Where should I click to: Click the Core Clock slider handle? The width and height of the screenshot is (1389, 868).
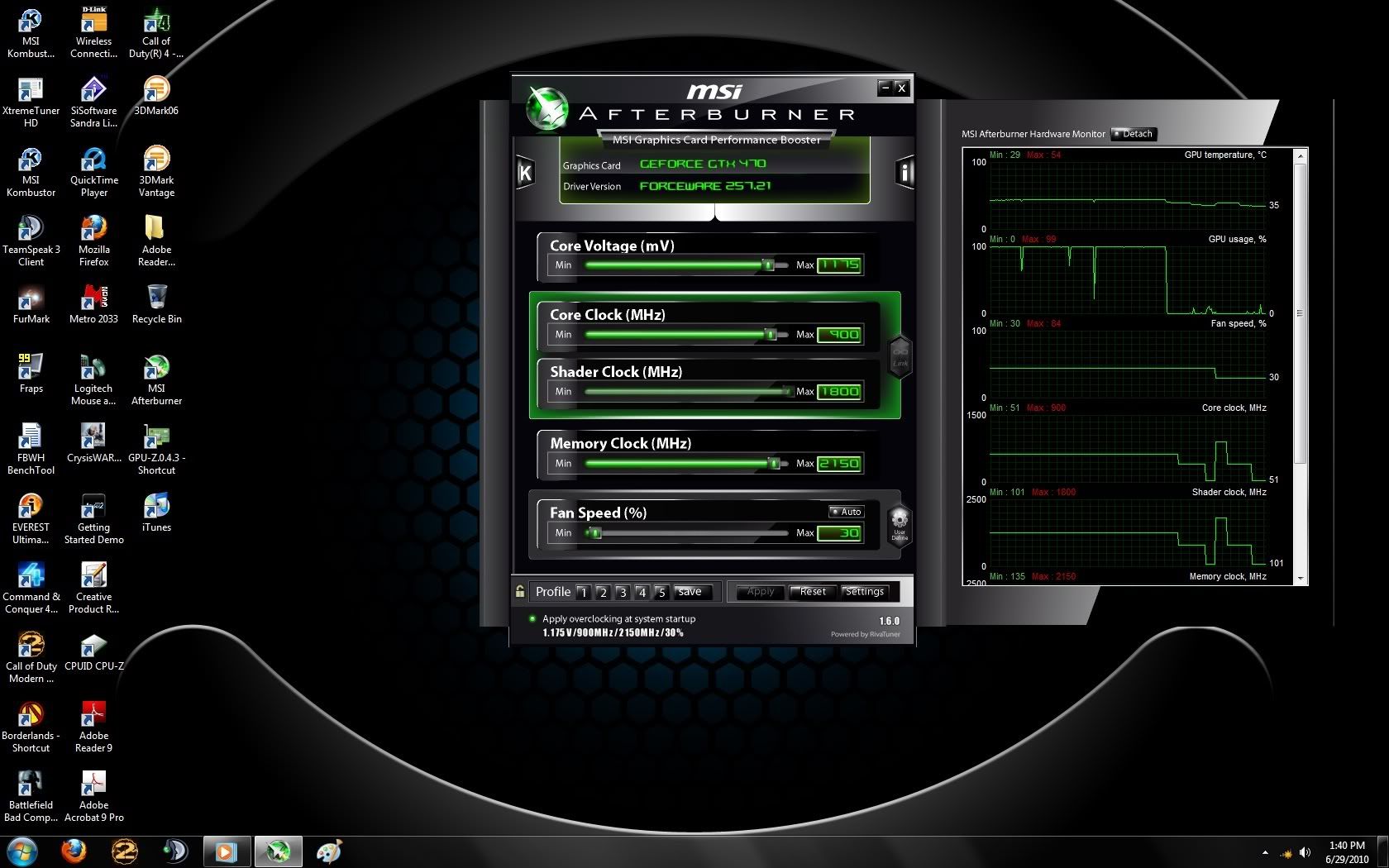coord(771,334)
